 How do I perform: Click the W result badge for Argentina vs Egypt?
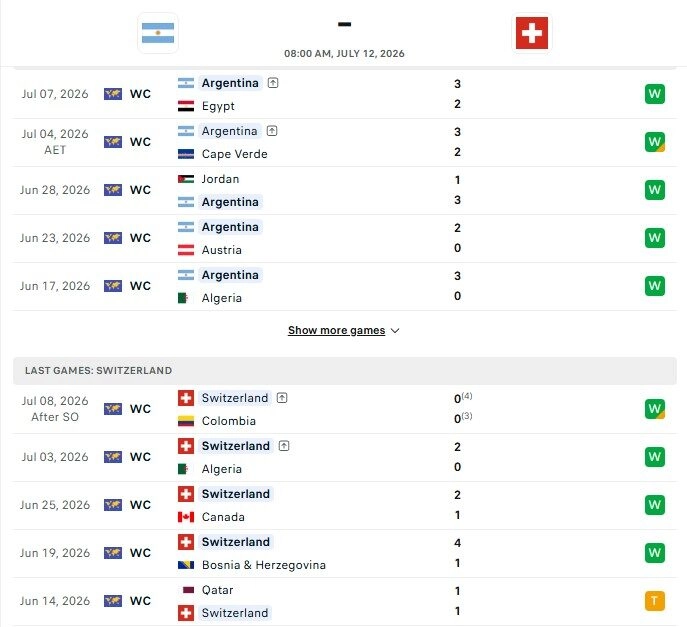pyautogui.click(x=655, y=94)
